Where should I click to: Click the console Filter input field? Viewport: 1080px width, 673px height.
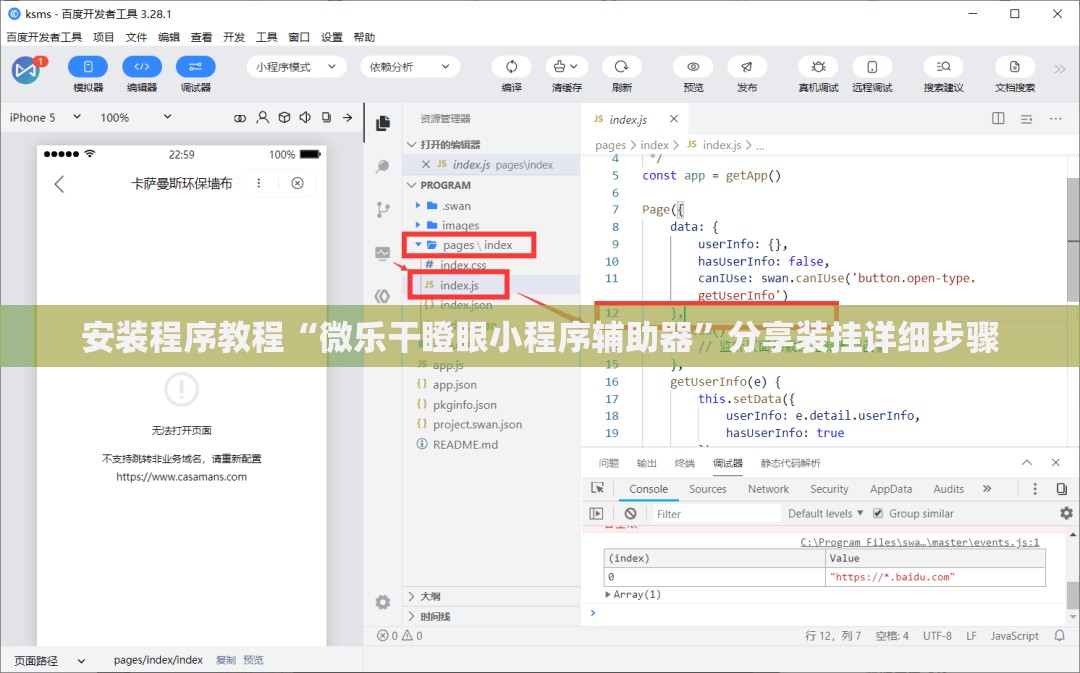716,513
